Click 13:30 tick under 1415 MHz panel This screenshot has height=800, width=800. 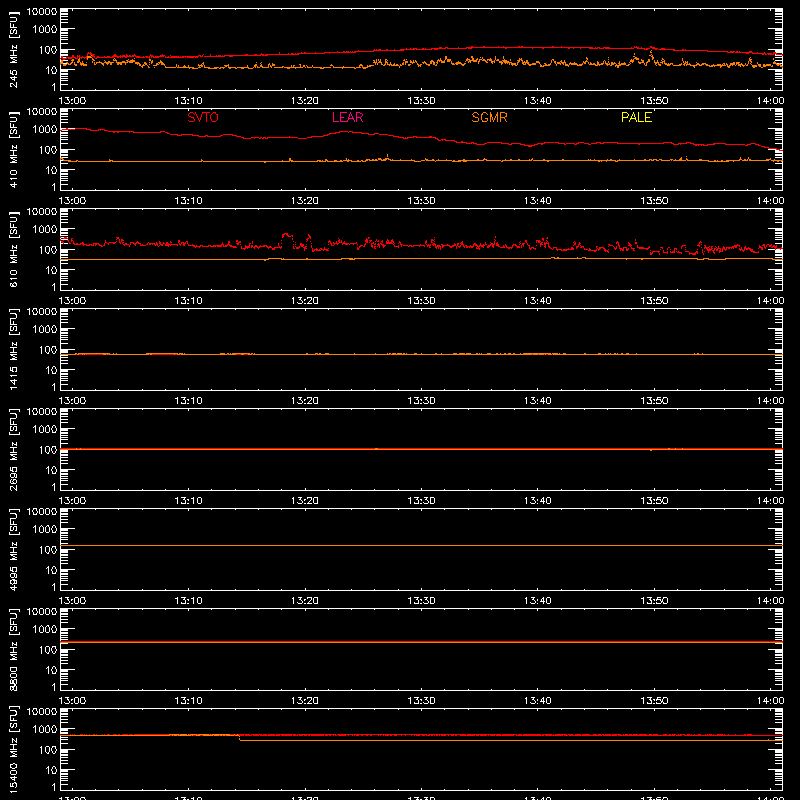[x=421, y=401]
